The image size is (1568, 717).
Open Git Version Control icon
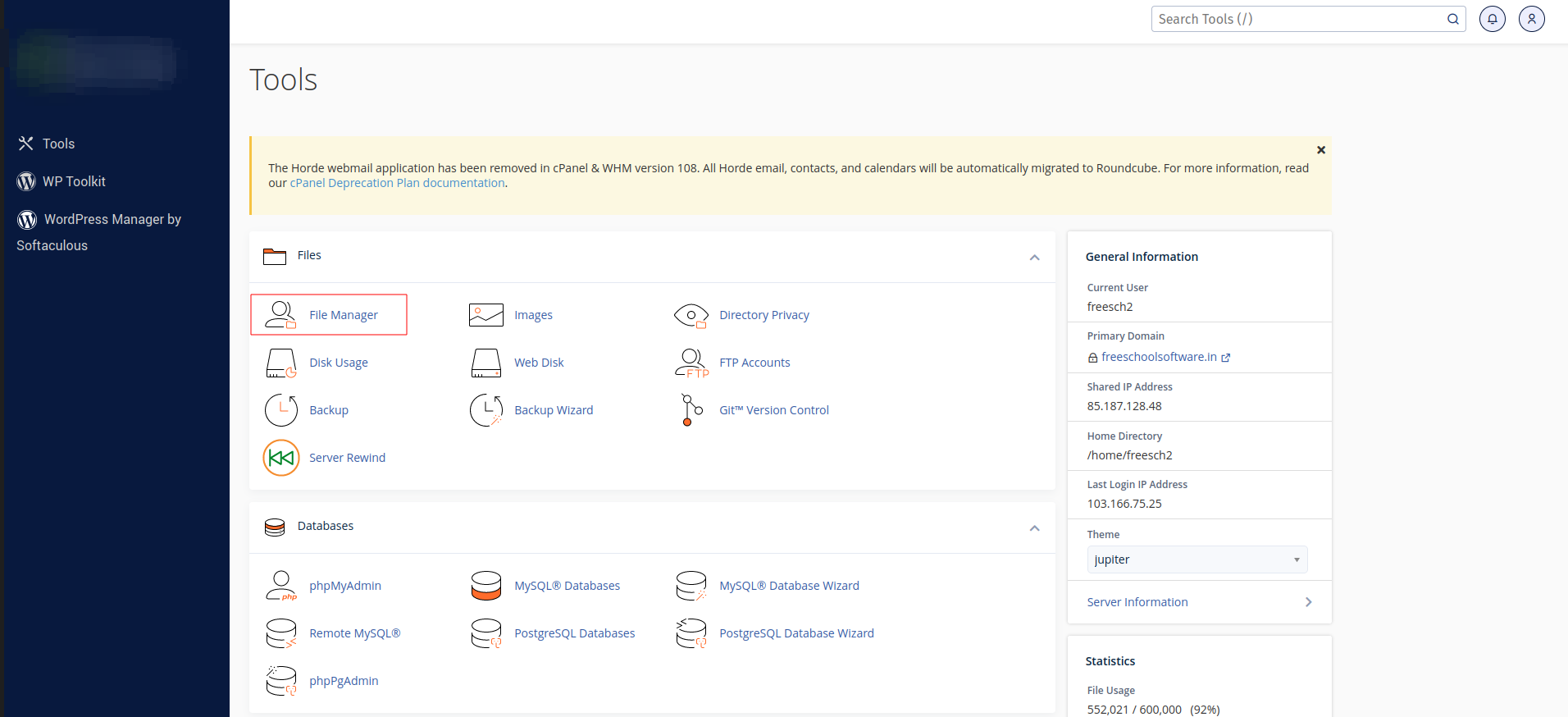691,410
